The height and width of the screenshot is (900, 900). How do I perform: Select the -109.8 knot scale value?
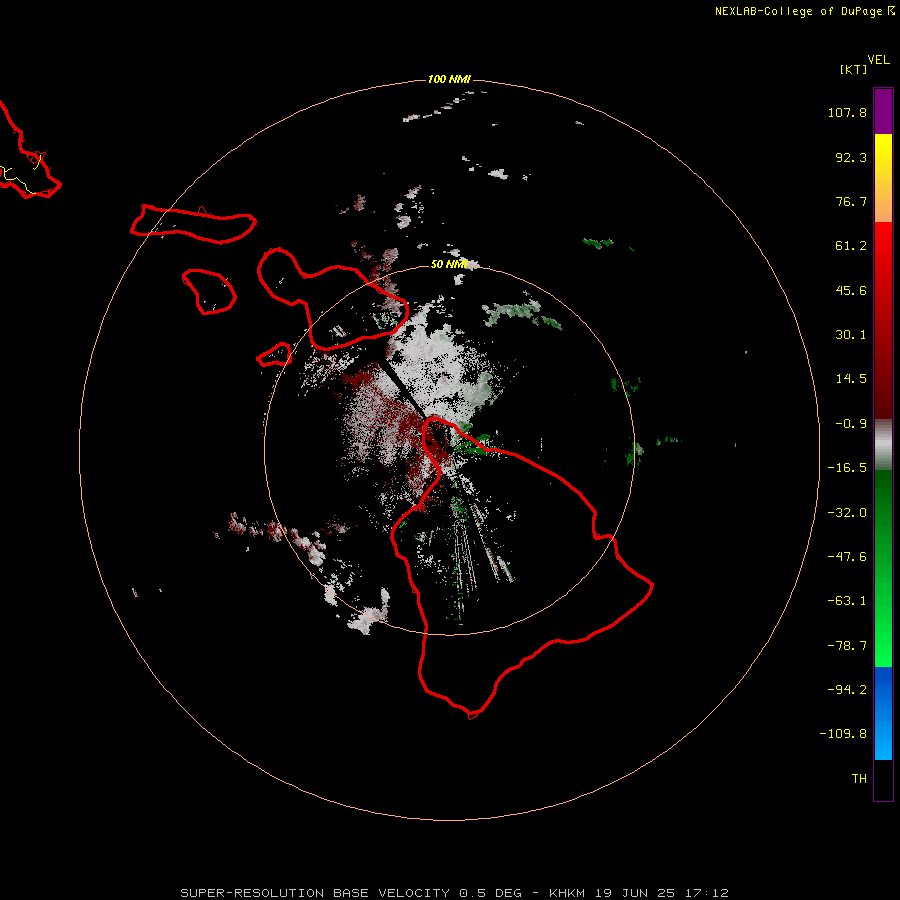coord(843,734)
